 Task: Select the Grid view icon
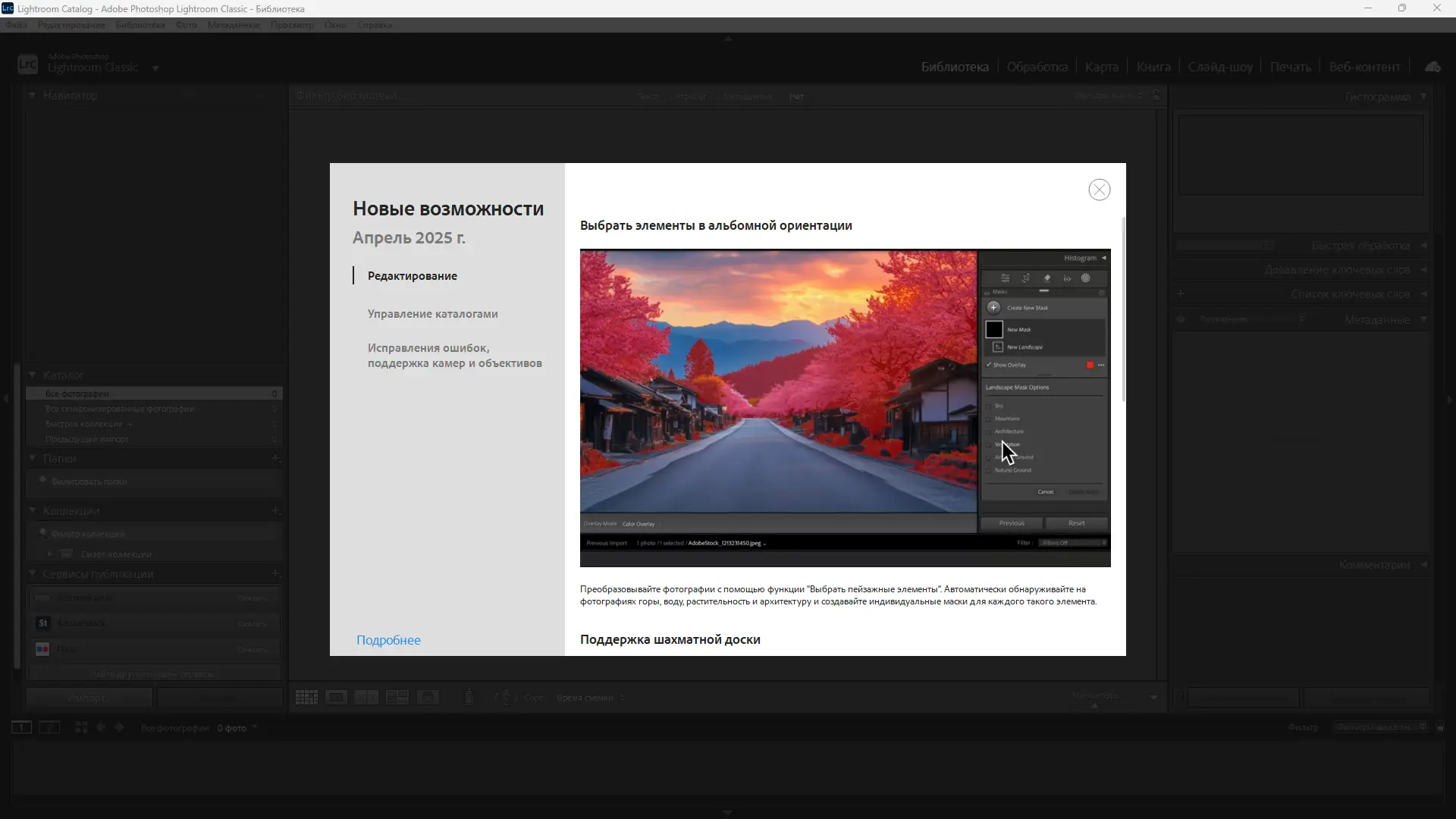pos(306,697)
